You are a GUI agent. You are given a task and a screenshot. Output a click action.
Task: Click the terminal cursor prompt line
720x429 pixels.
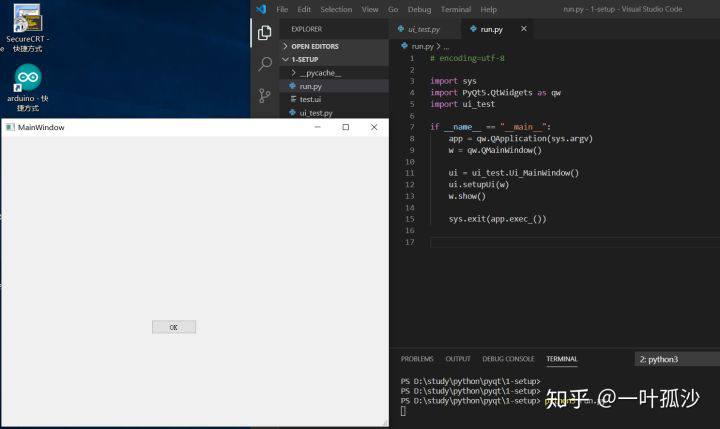(403, 412)
